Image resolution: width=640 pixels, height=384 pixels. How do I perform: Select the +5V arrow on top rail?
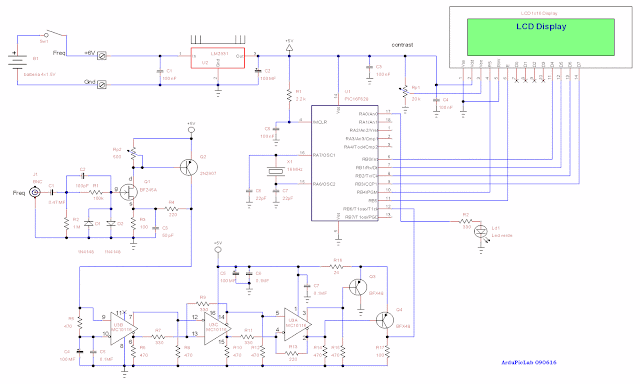289,48
